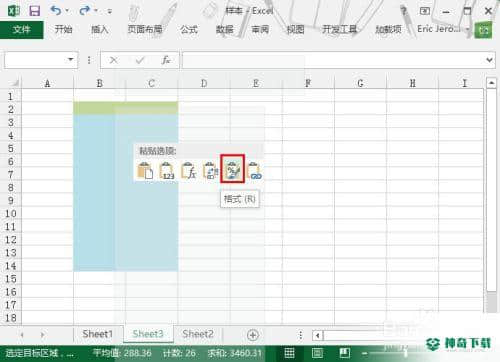
Task: Add a new sheet with plus button
Action: click(253, 335)
